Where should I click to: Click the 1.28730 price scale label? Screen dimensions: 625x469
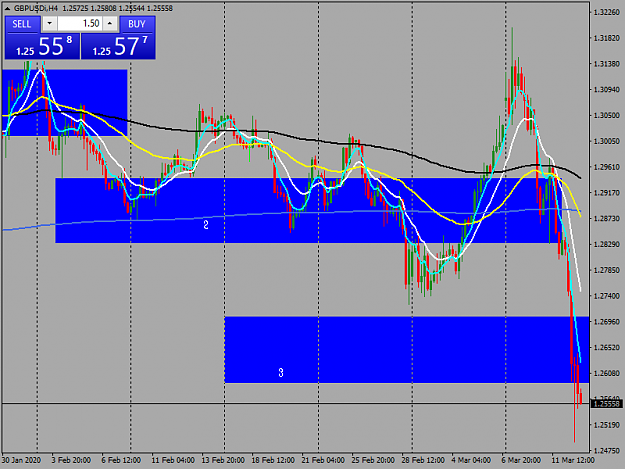click(606, 219)
